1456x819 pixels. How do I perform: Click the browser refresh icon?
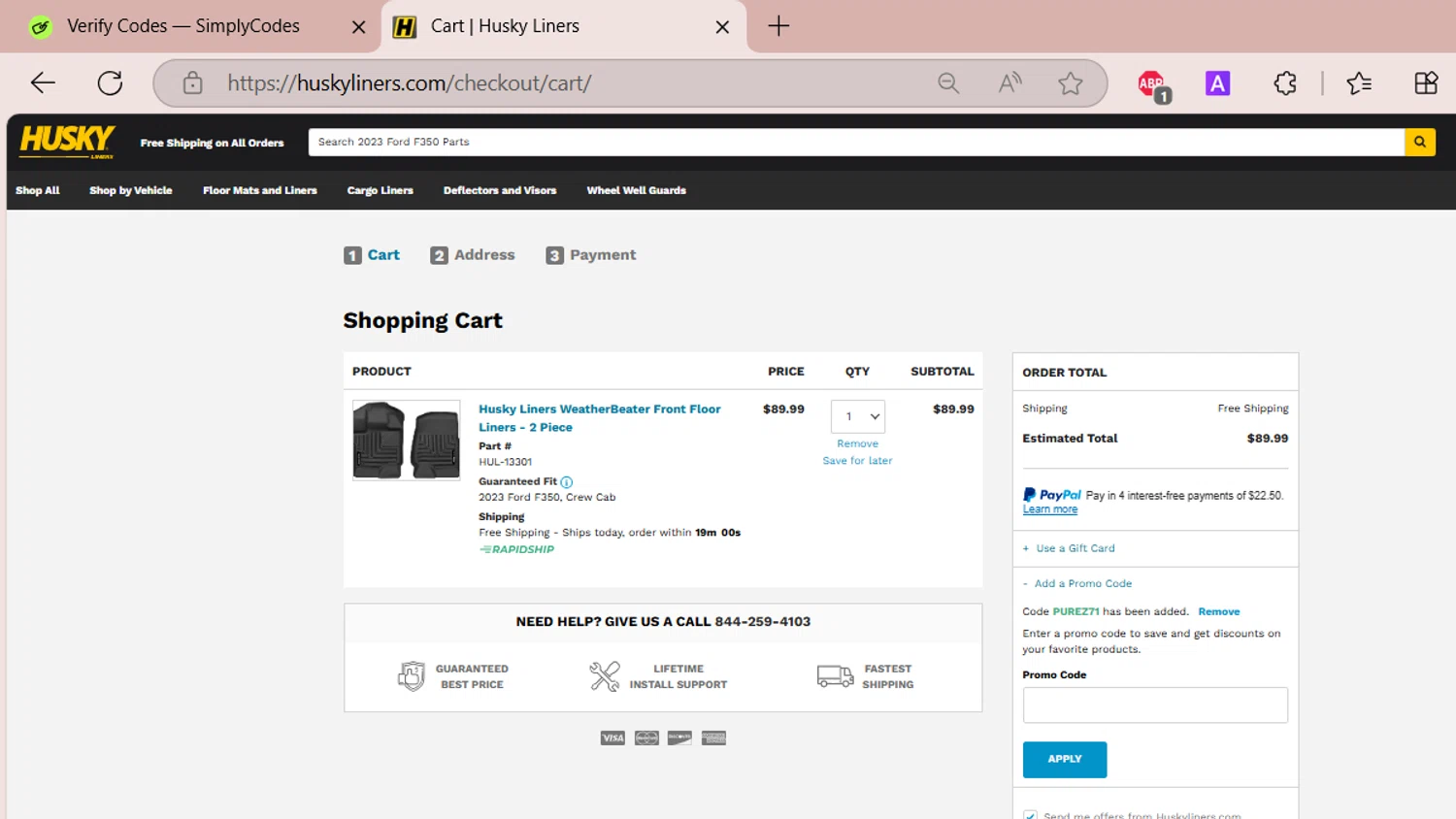tap(110, 83)
